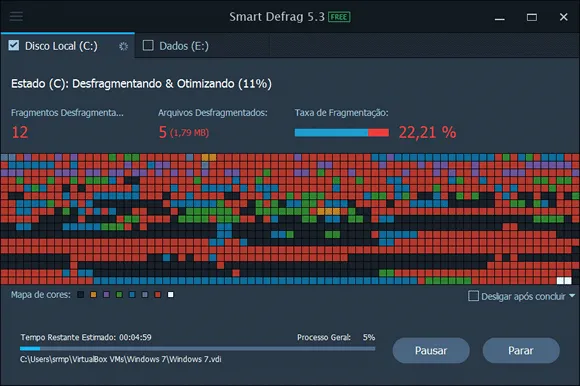This screenshot has width=580, height=386.
Task: Select the purple color map swatch
Action: pyautogui.click(x=106, y=295)
